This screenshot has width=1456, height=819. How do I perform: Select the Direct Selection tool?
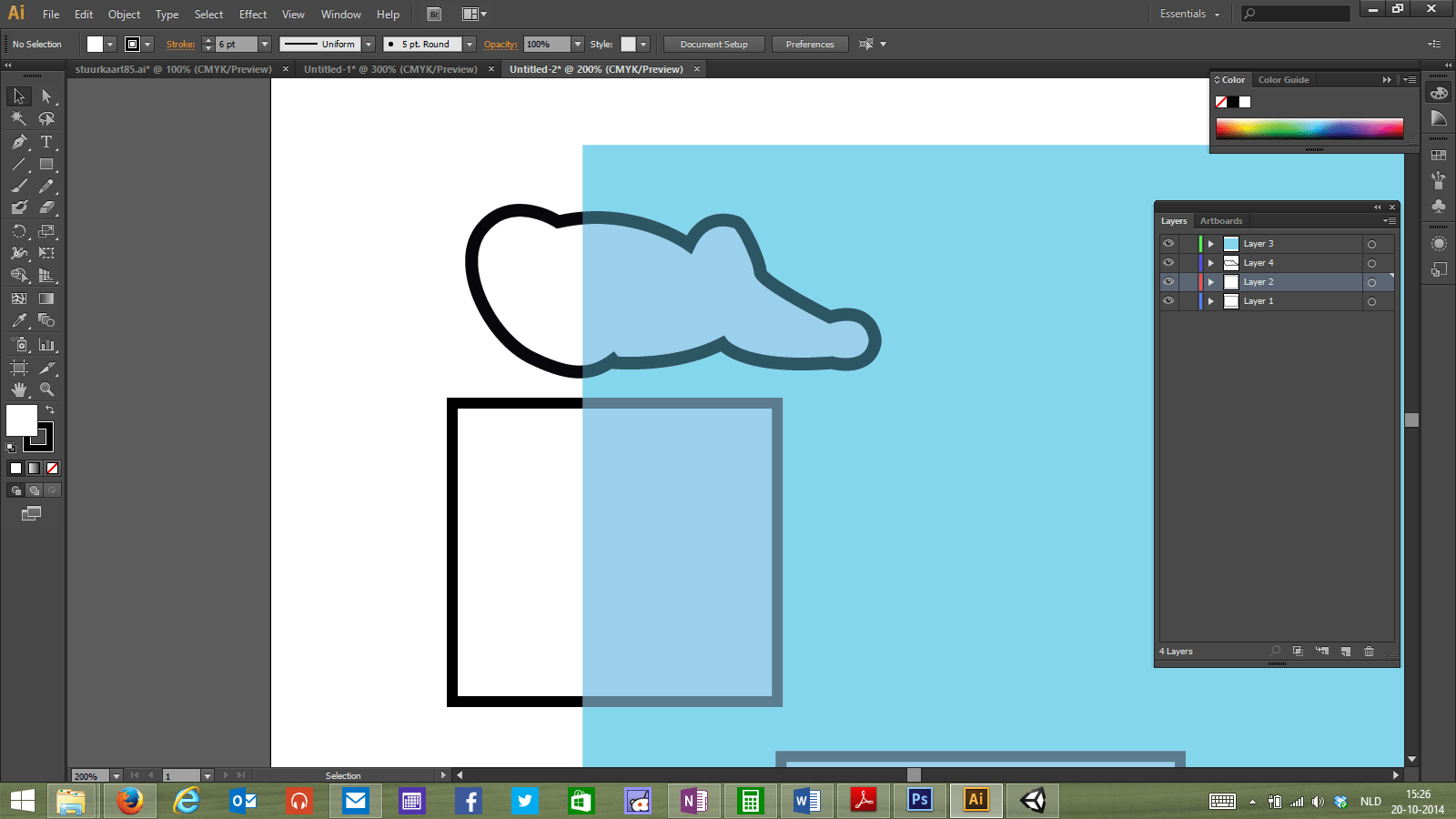point(46,96)
